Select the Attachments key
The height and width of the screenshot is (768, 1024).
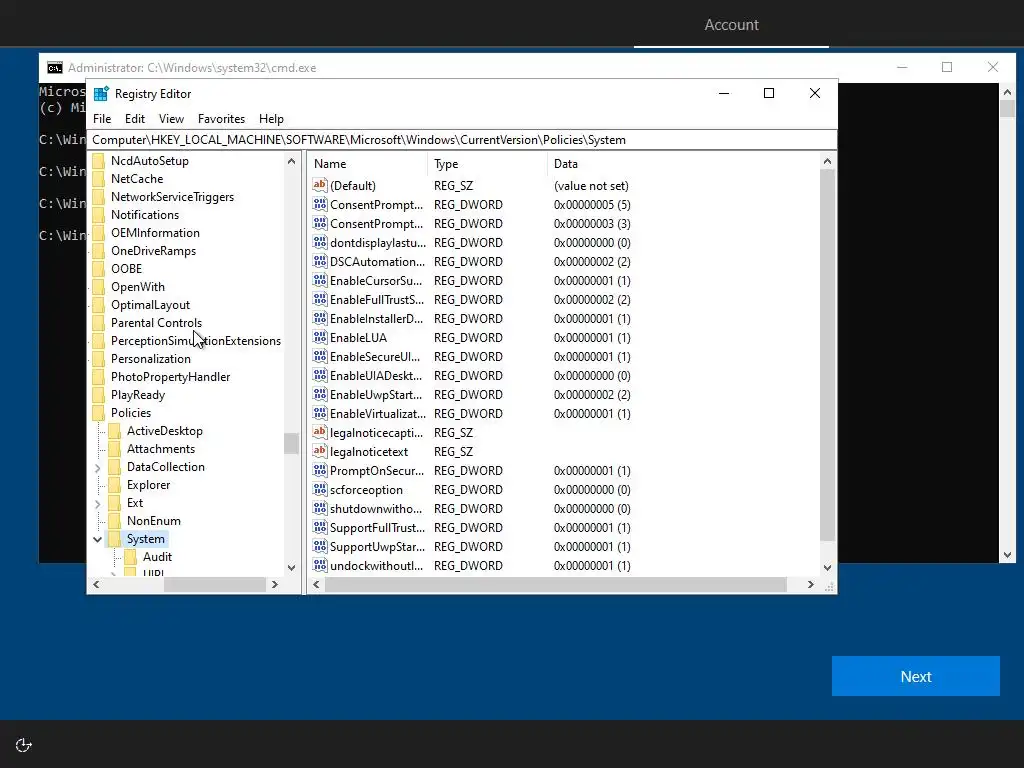coord(161,449)
